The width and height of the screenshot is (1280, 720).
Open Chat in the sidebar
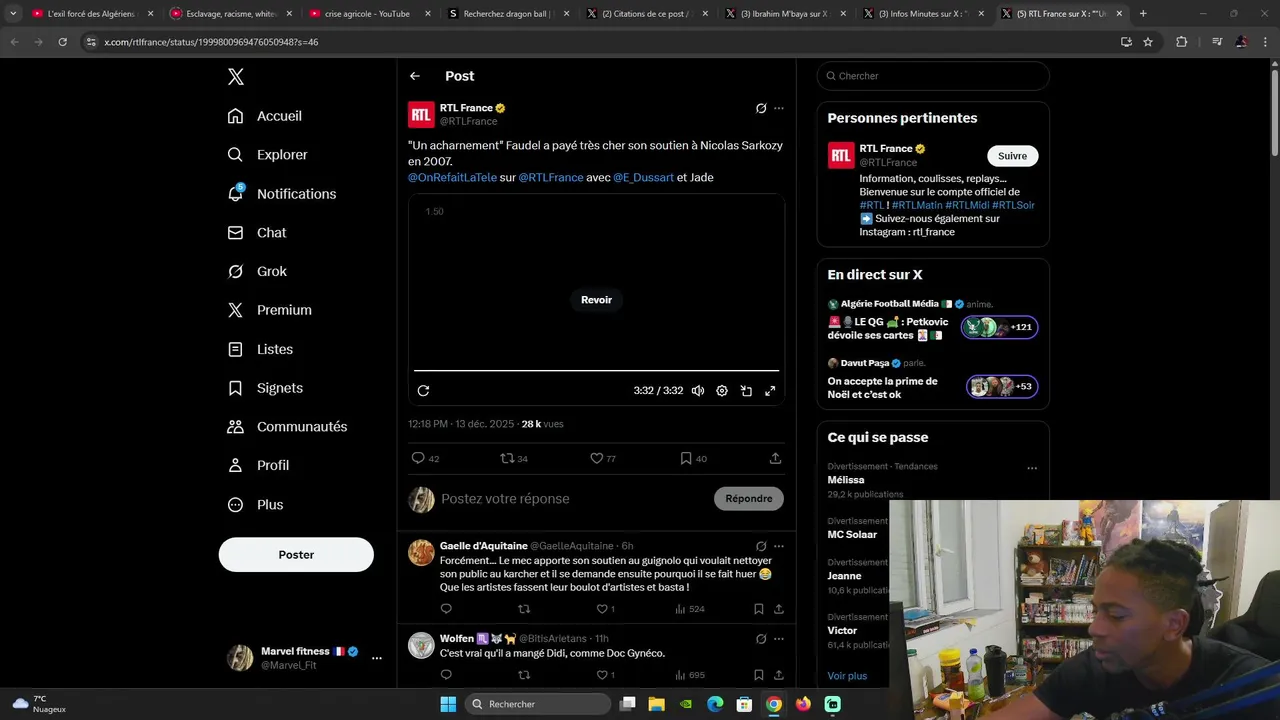257,233
